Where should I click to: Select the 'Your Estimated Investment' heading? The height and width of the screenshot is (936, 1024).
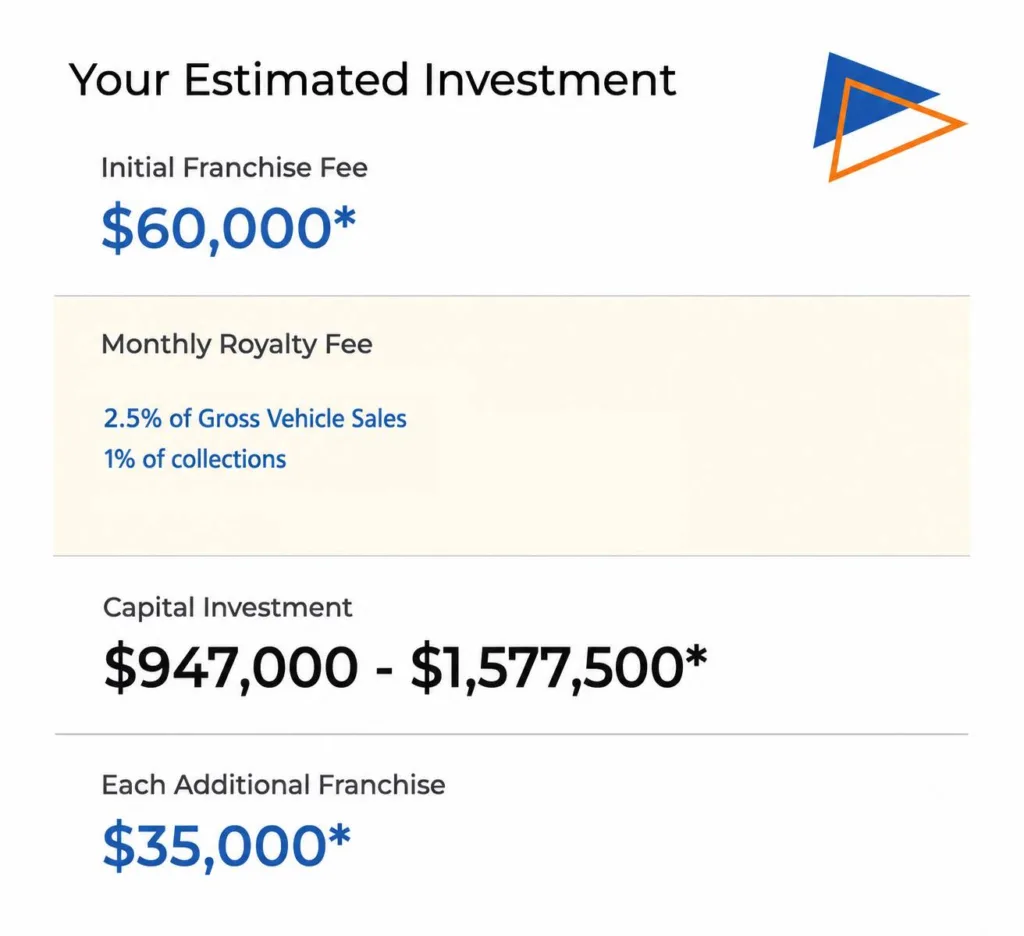tap(372, 80)
